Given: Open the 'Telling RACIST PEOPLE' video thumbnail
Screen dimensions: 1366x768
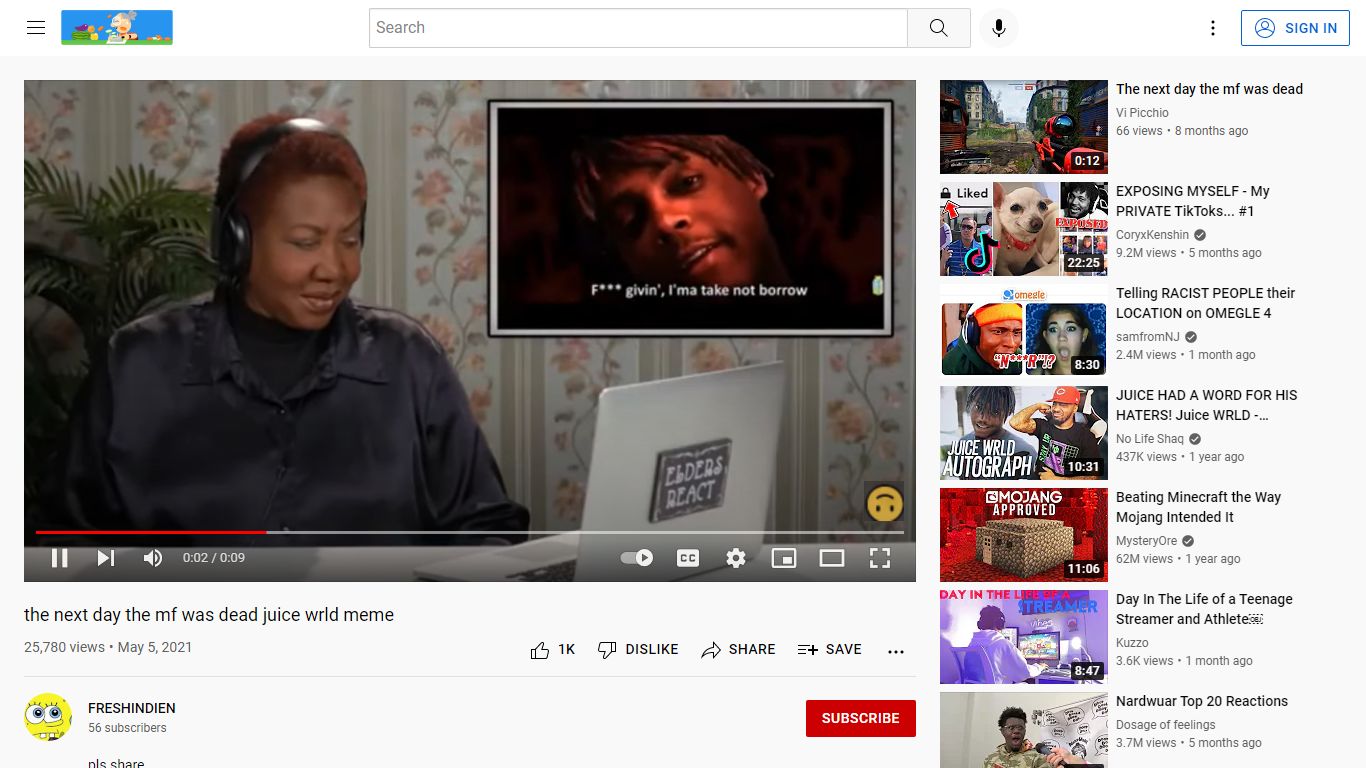Looking at the screenshot, I should coord(1024,331).
